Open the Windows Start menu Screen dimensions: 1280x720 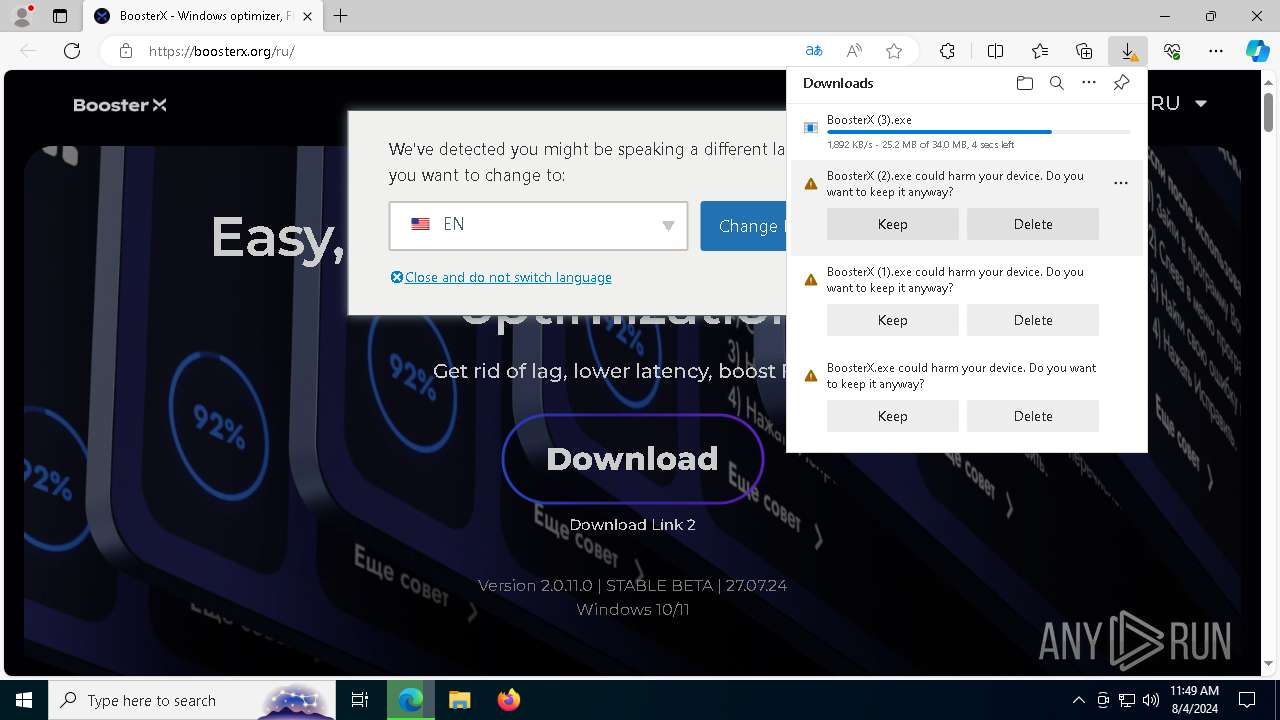[24, 700]
